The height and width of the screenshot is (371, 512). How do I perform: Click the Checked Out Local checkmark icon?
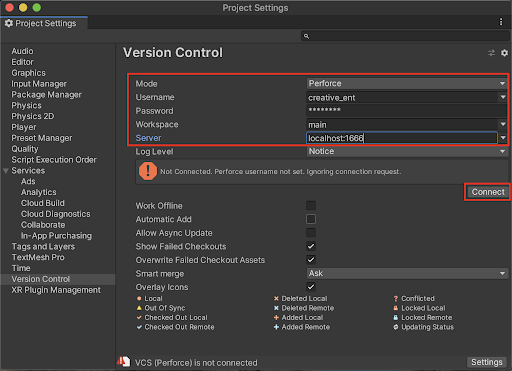pyautogui.click(x=139, y=317)
